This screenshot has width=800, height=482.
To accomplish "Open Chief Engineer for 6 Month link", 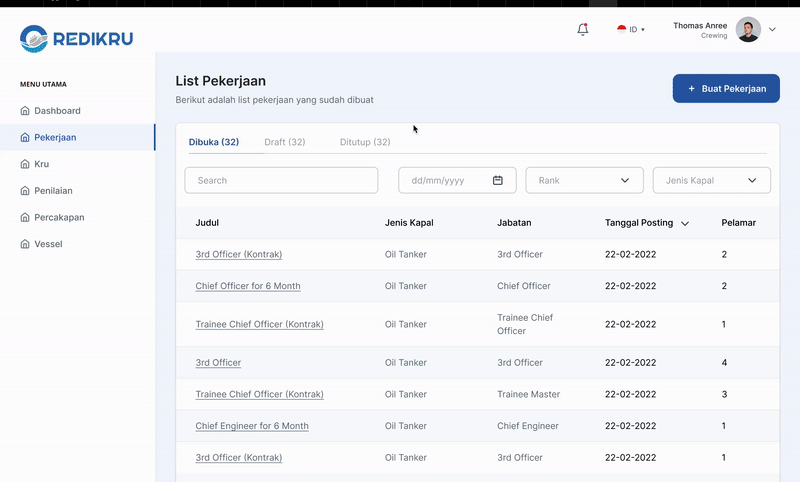I will point(252,425).
